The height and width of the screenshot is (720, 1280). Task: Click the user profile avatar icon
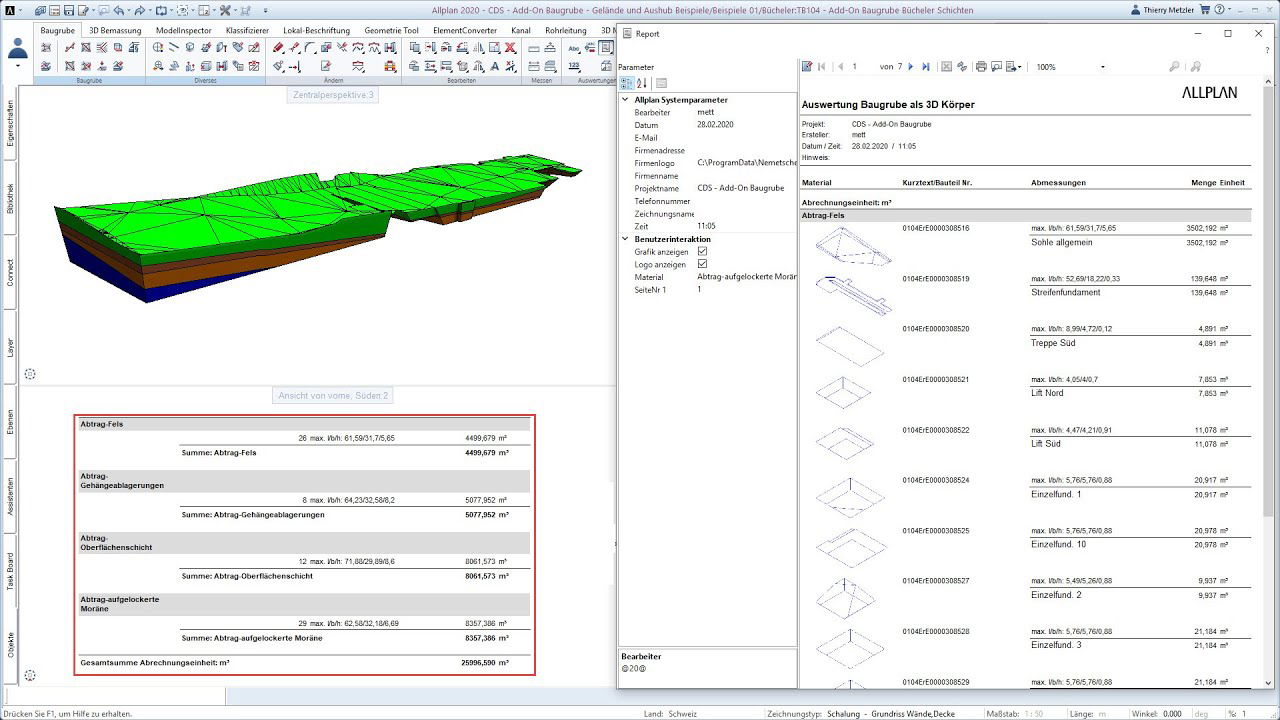tap(18, 47)
